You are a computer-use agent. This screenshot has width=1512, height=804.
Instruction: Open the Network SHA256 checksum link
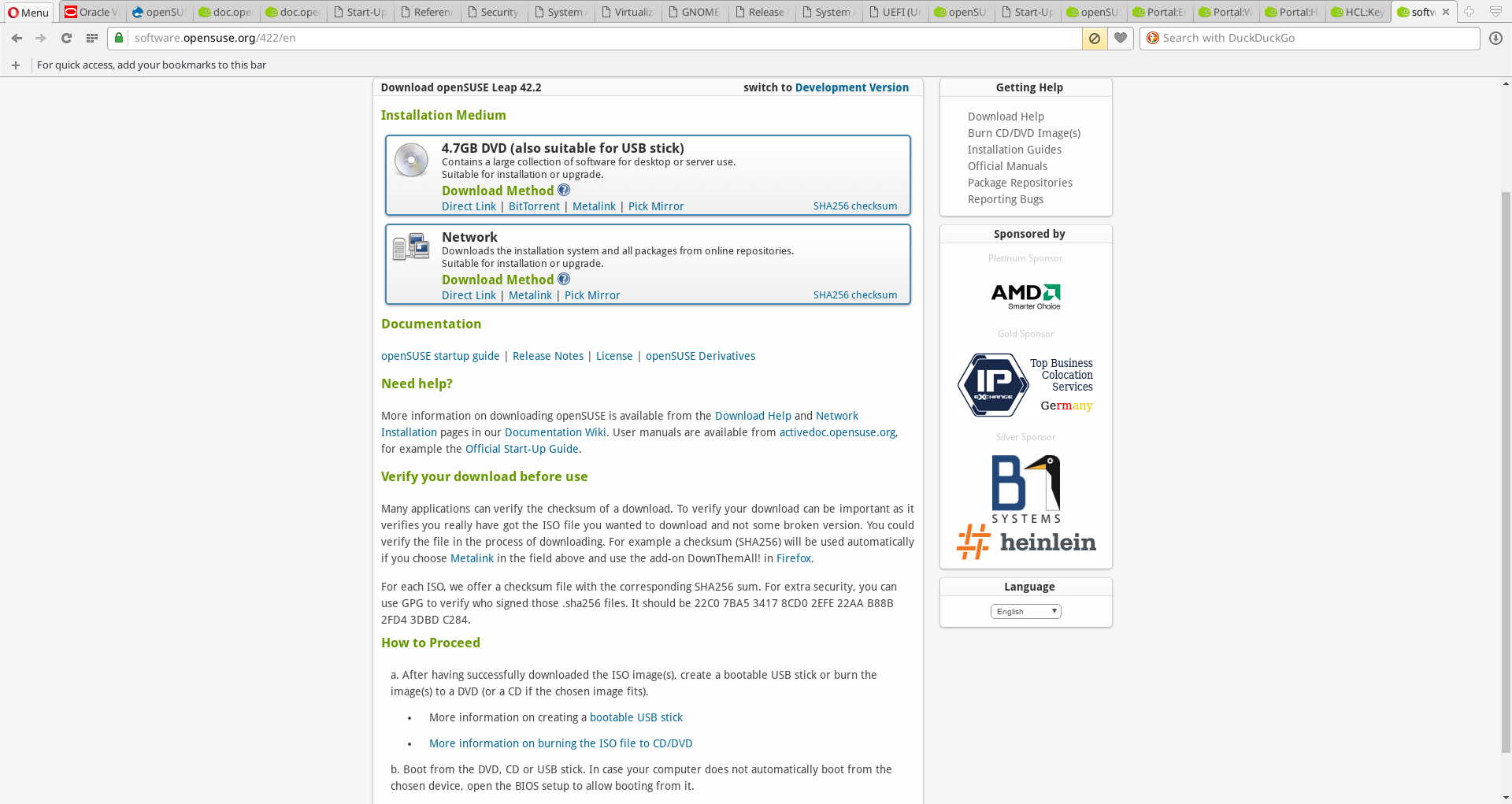click(855, 295)
